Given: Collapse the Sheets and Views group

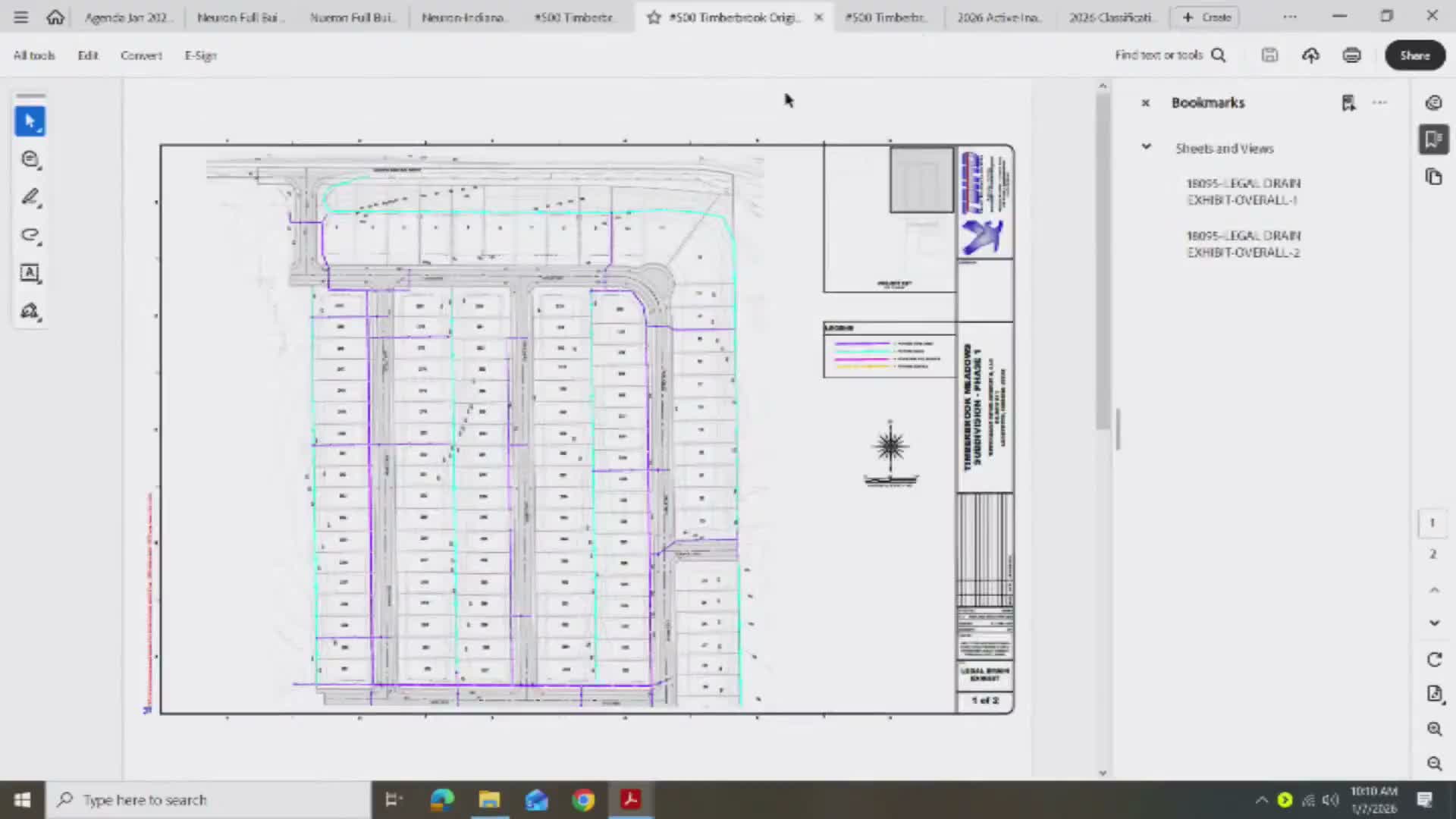Looking at the screenshot, I should pos(1146,147).
